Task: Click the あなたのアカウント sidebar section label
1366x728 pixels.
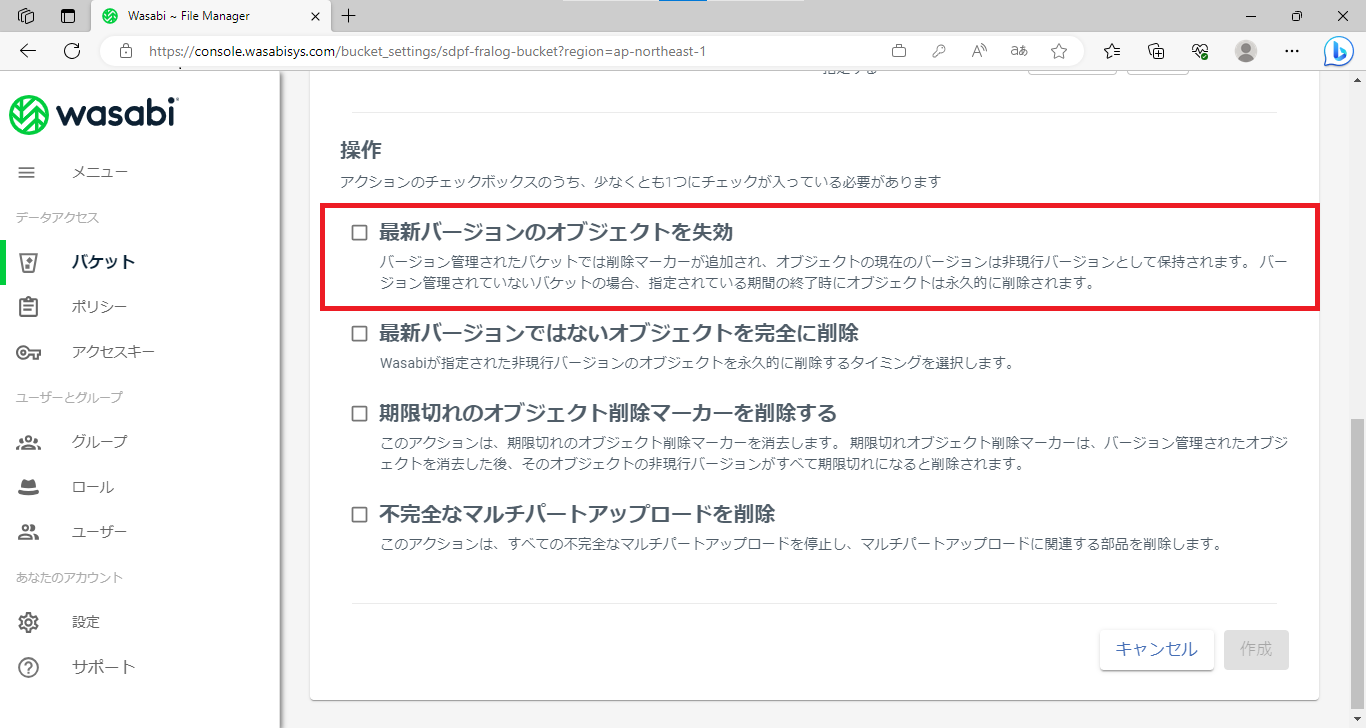Action: [69, 577]
